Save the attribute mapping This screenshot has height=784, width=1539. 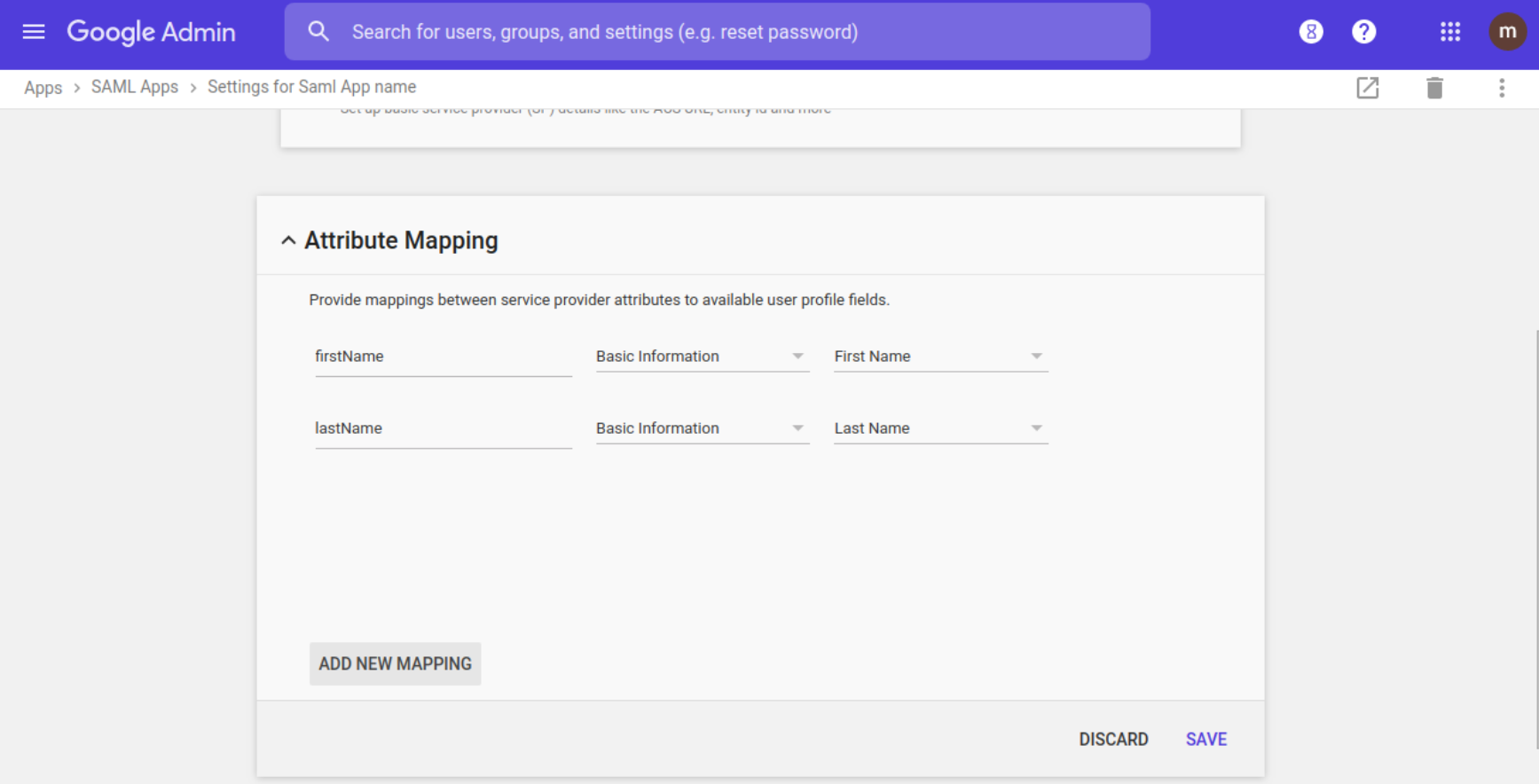[1205, 739]
